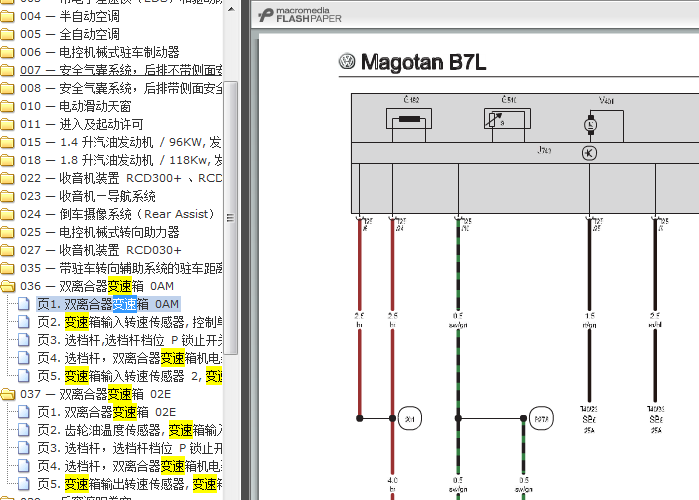The width and height of the screenshot is (699, 500).
Task: Click the K symbol circle in diagram
Action: click(x=589, y=153)
